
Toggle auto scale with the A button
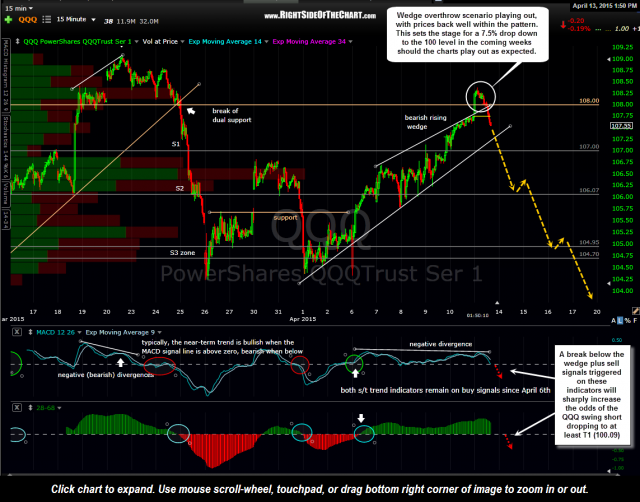tap(613, 321)
